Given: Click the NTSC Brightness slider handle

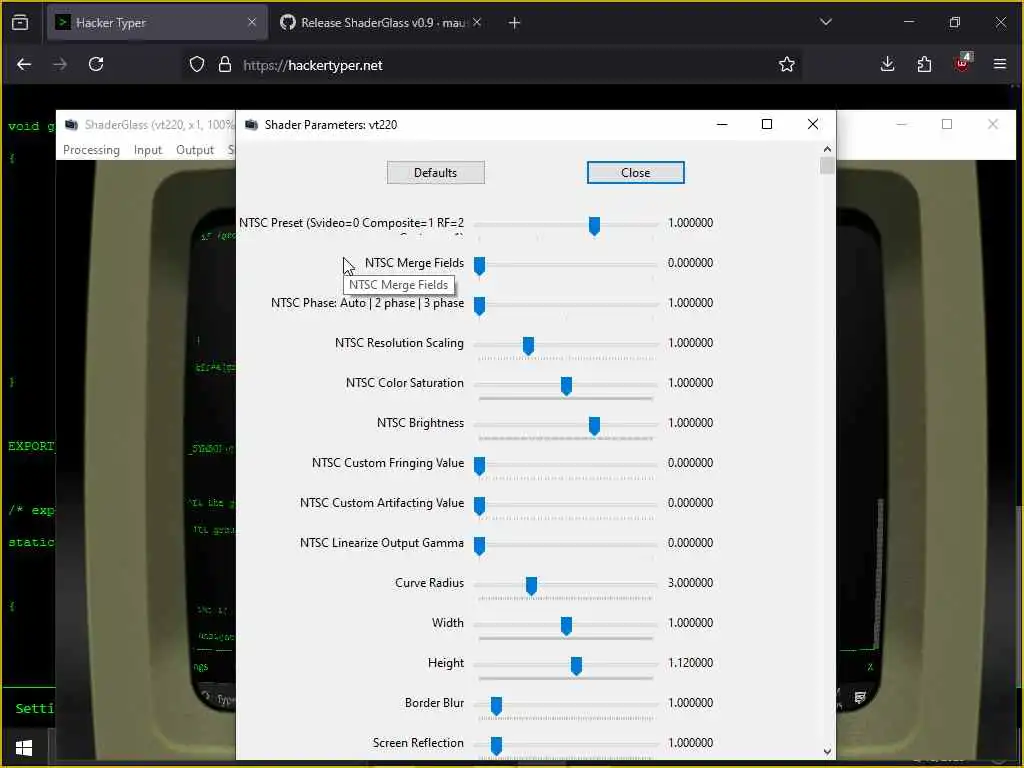Looking at the screenshot, I should (x=594, y=426).
